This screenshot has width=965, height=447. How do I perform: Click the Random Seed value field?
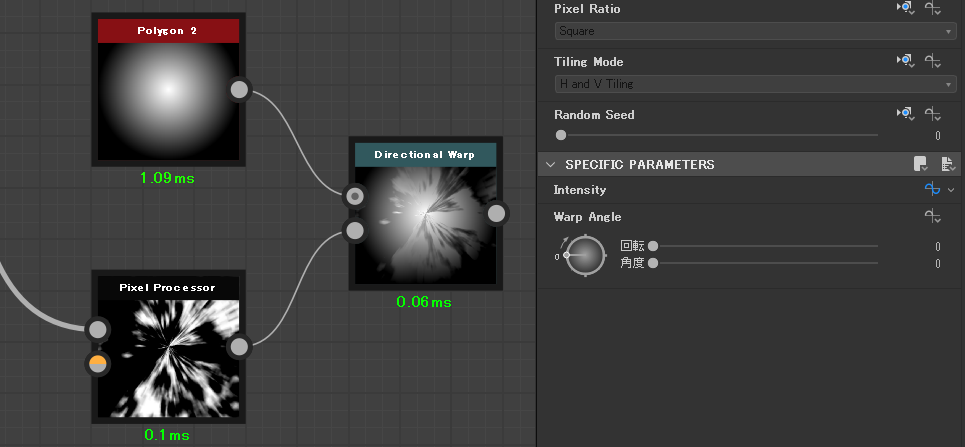[x=937, y=135]
